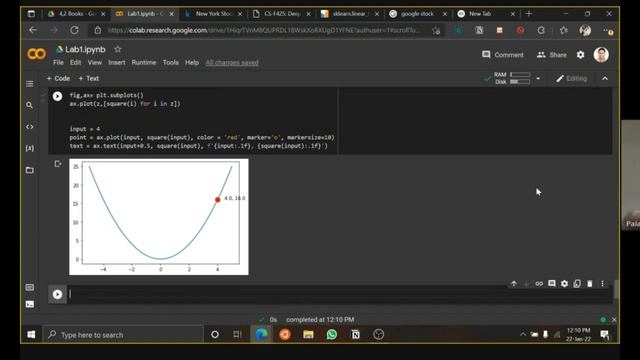Open the table of contents sidebar icon
Image resolution: width=640 pixels, height=360 pixels.
point(29,84)
